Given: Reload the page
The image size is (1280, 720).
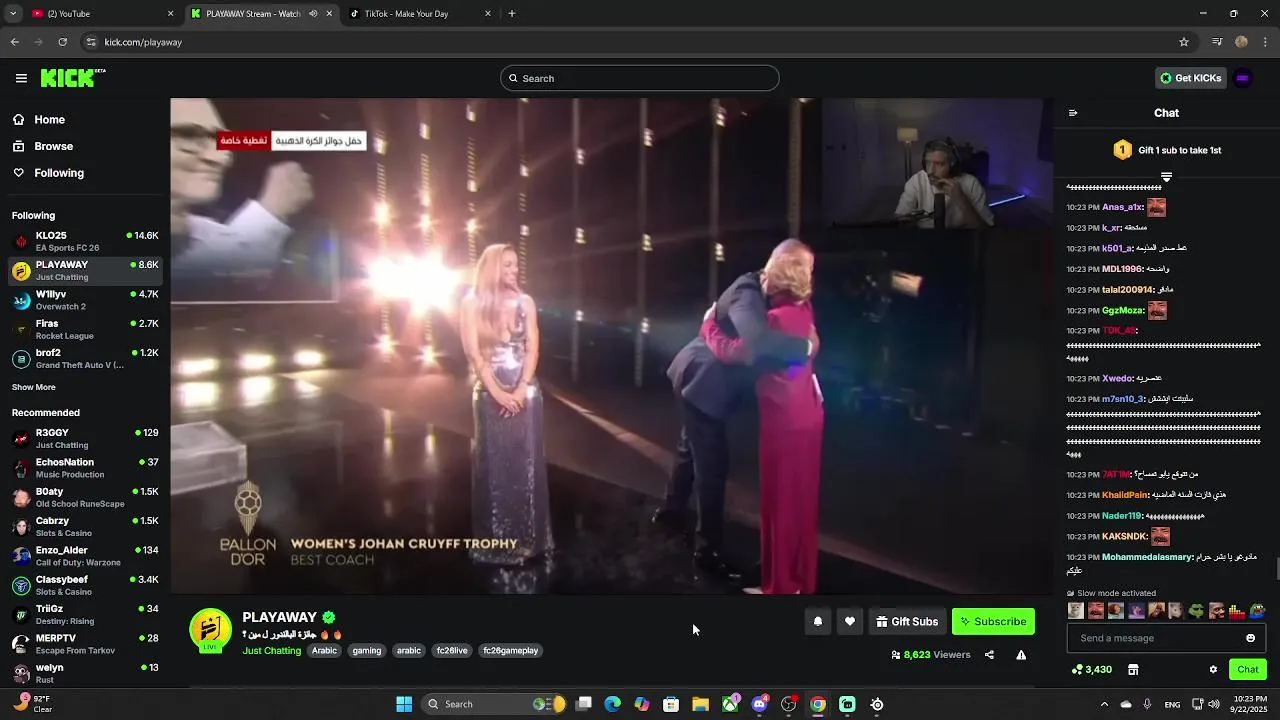Looking at the screenshot, I should pos(62,42).
